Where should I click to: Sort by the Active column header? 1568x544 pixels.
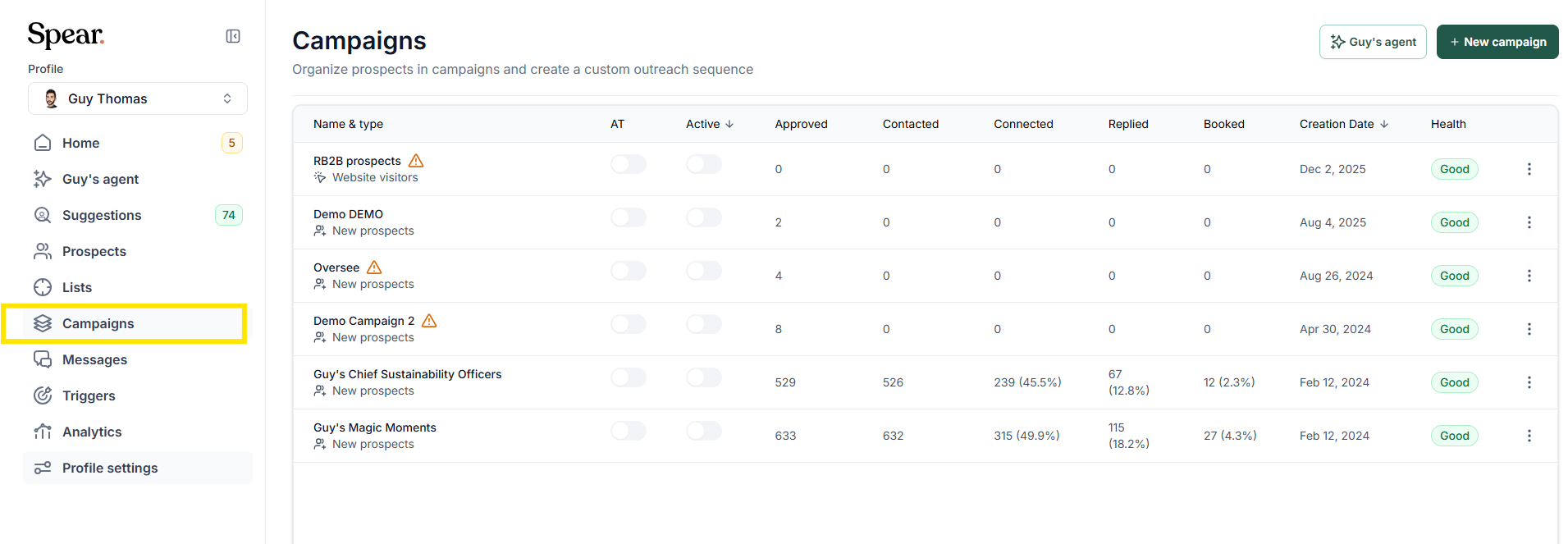[x=710, y=124]
